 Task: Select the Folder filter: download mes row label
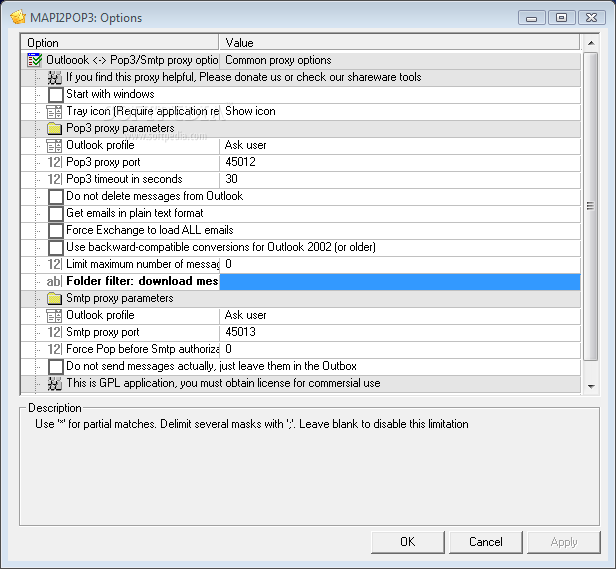pyautogui.click(x=142, y=281)
